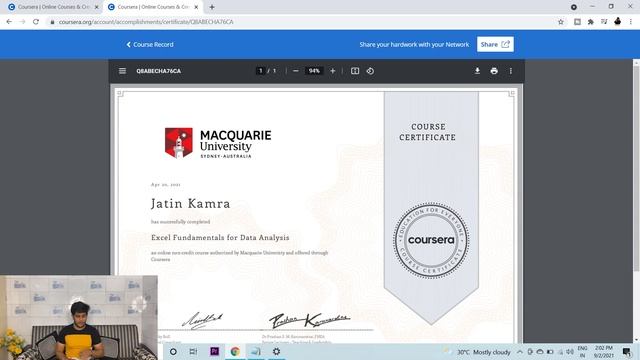Click the Macquarie University logo

[x=218, y=143]
